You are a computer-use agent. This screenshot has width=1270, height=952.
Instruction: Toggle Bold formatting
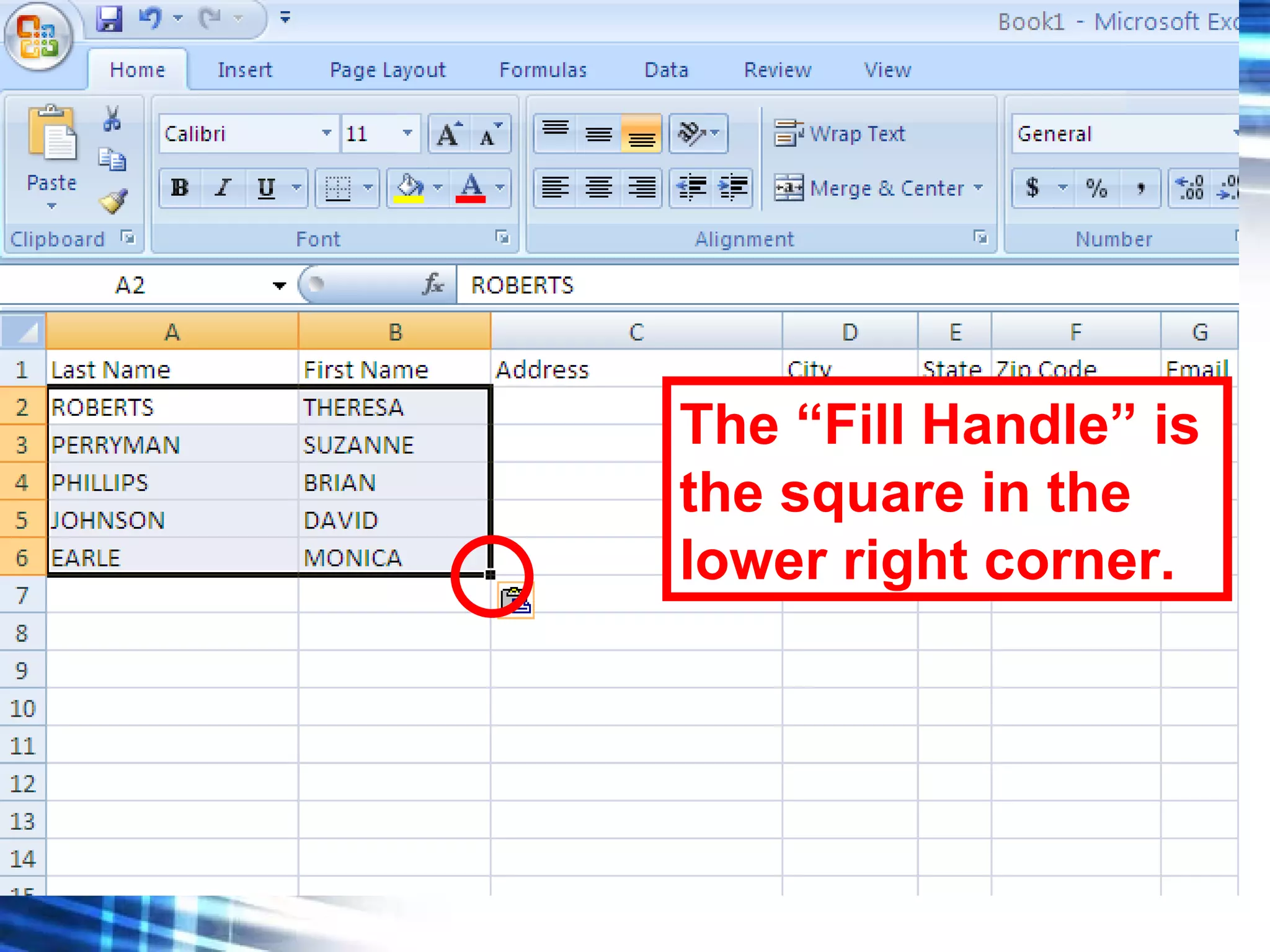point(180,188)
